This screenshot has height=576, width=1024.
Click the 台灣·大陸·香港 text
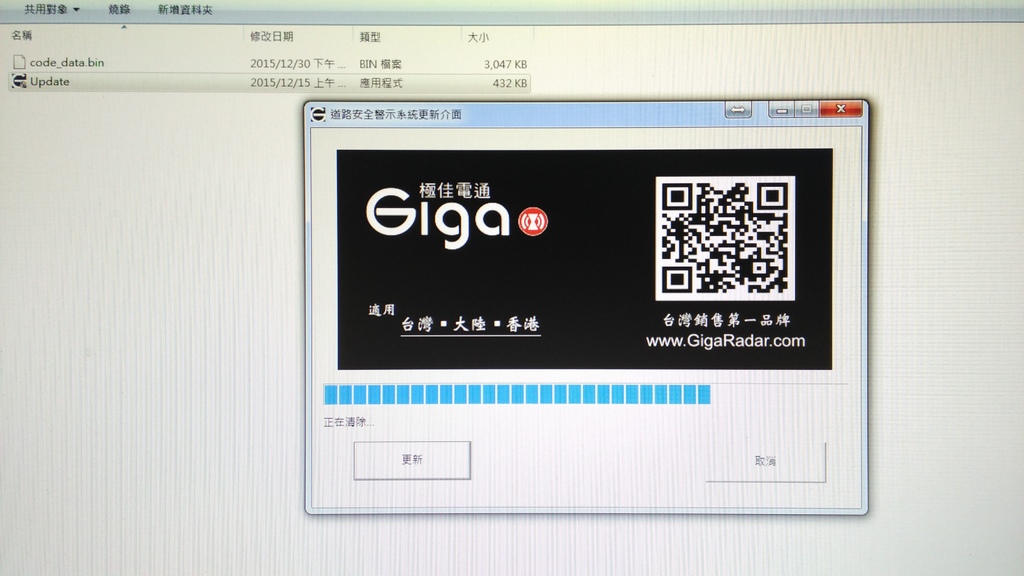pos(470,324)
